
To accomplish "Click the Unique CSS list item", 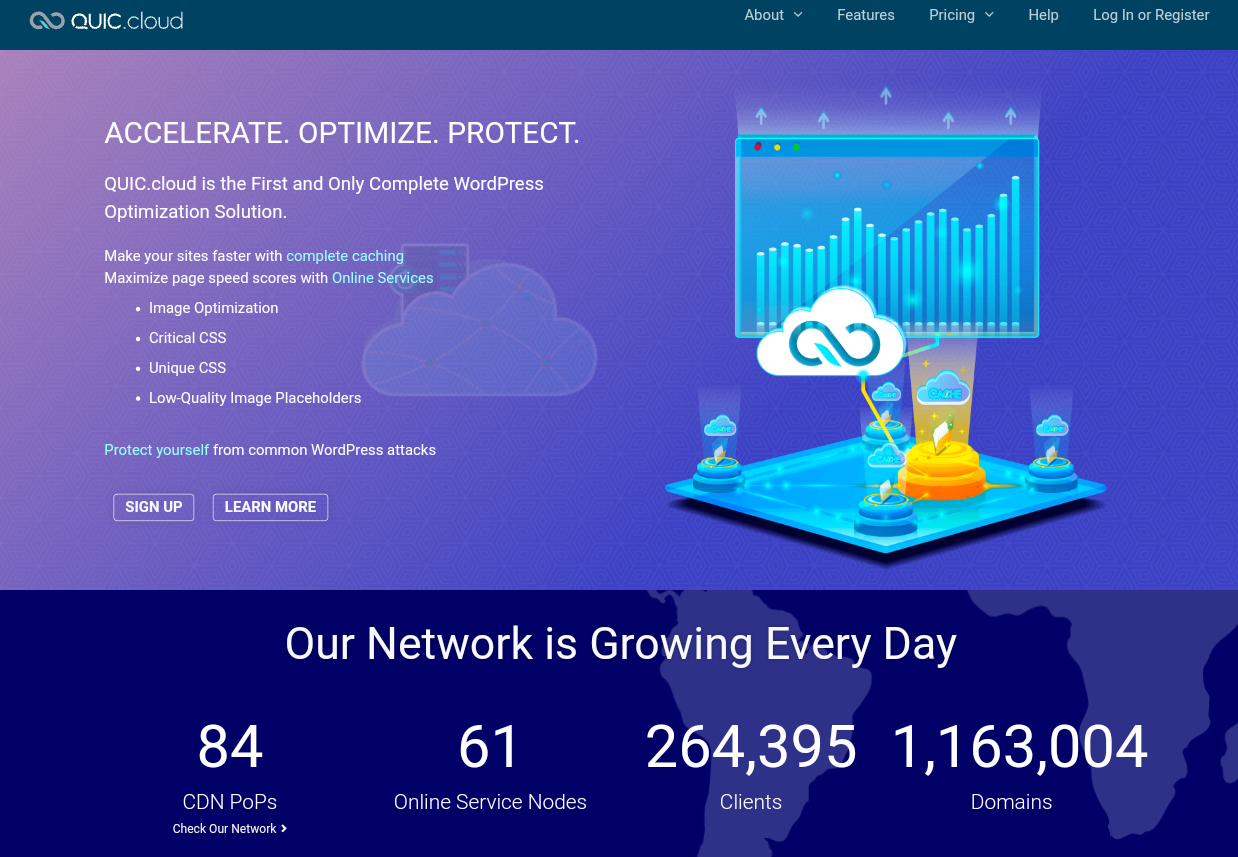I will 188,368.
